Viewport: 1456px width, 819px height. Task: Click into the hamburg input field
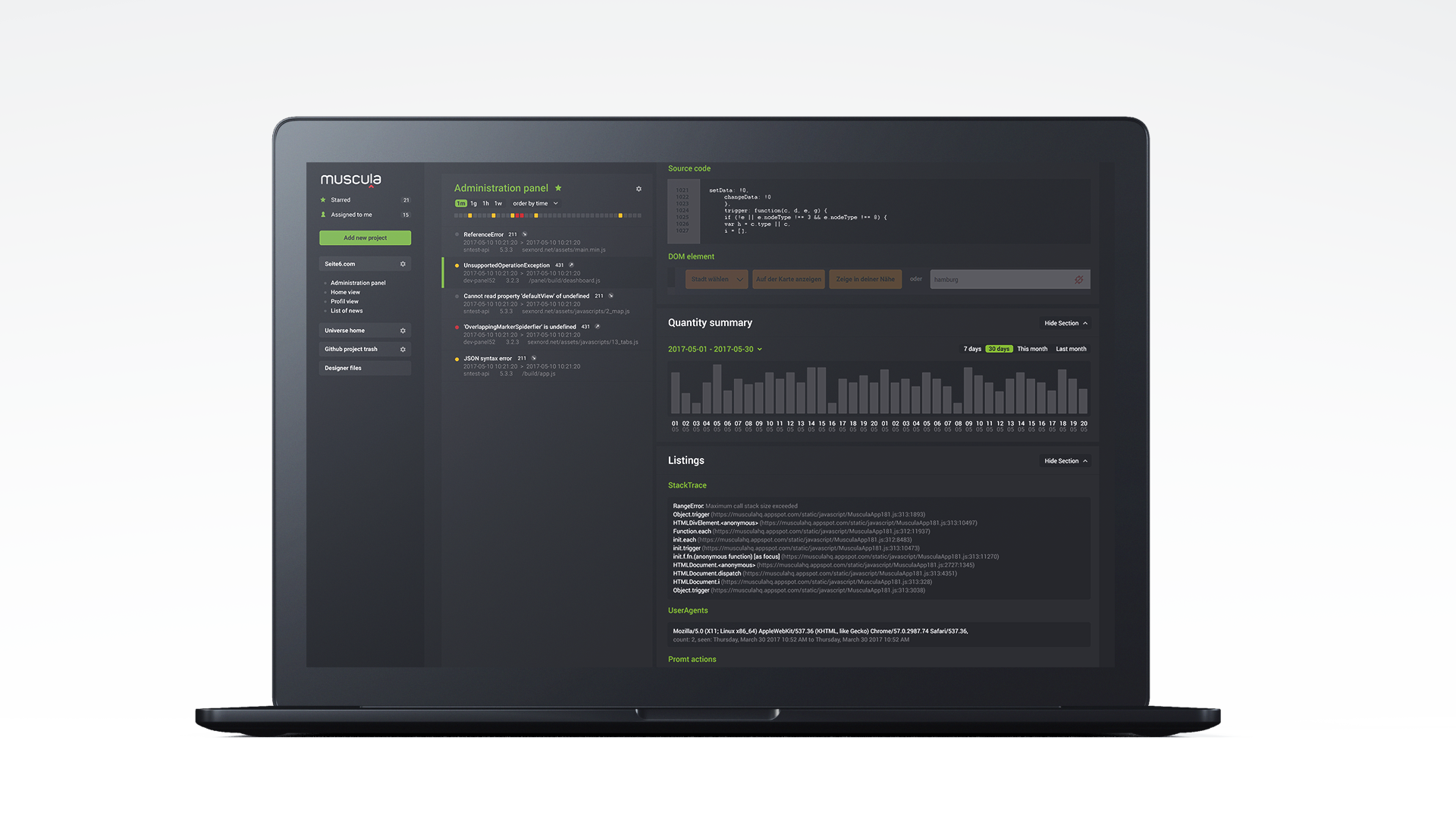point(1010,279)
